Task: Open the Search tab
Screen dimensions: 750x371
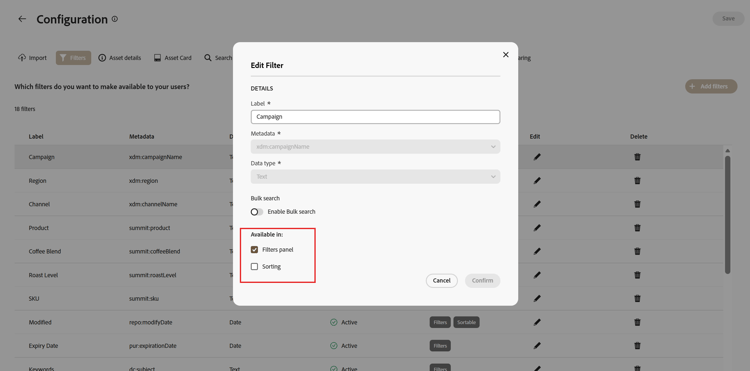Action: point(218,58)
